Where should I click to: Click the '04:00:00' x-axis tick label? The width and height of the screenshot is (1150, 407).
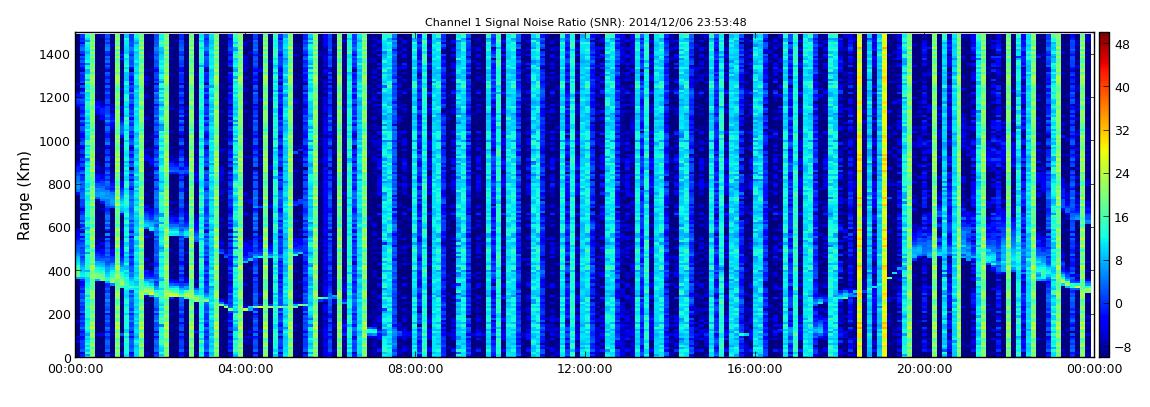pos(246,370)
